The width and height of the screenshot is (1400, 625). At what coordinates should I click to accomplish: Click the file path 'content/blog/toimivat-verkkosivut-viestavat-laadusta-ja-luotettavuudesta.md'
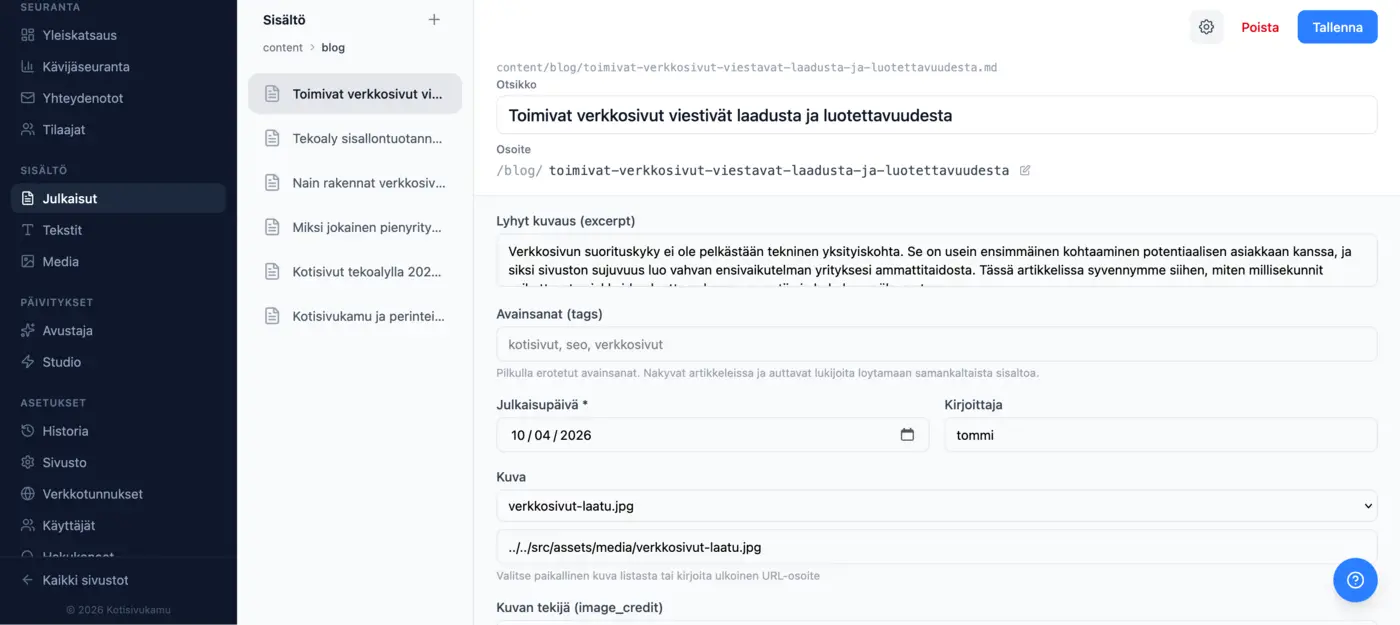point(747,68)
